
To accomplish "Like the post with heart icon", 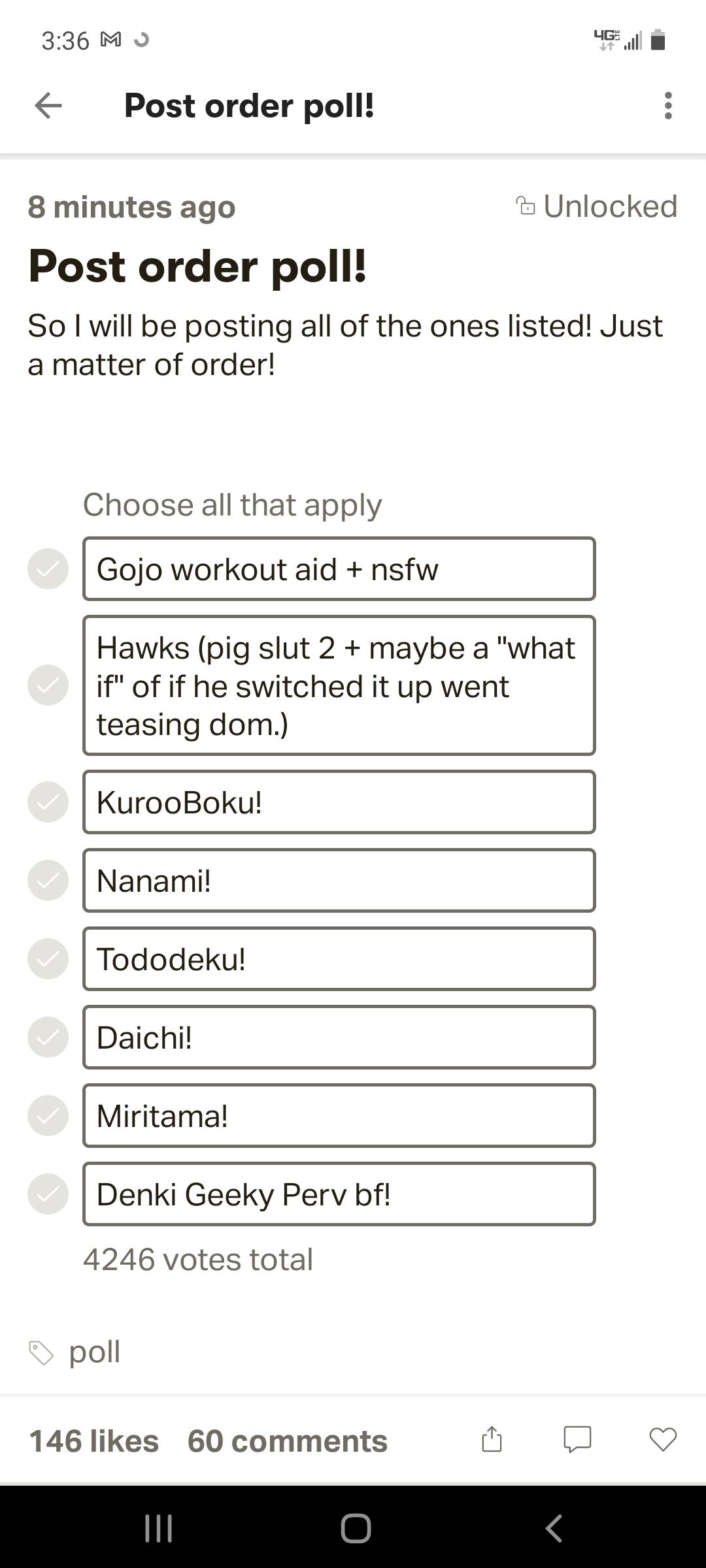I will (x=663, y=1439).
